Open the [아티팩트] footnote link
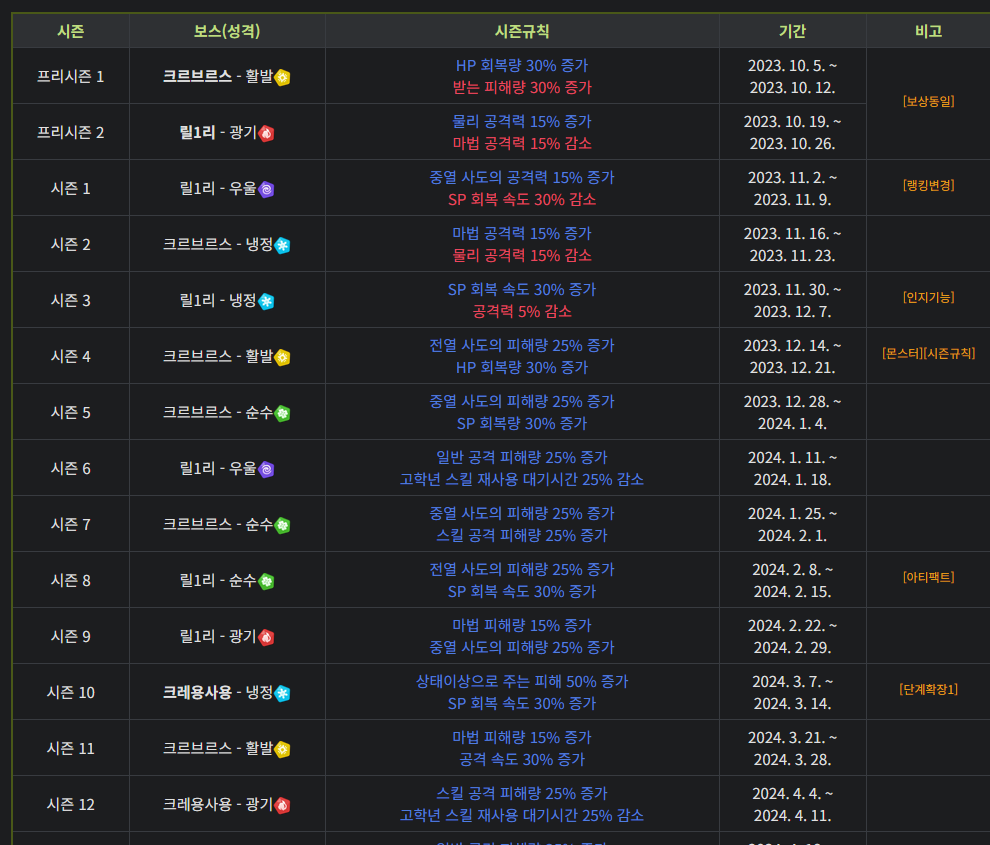The width and height of the screenshot is (990, 845). 928,577
